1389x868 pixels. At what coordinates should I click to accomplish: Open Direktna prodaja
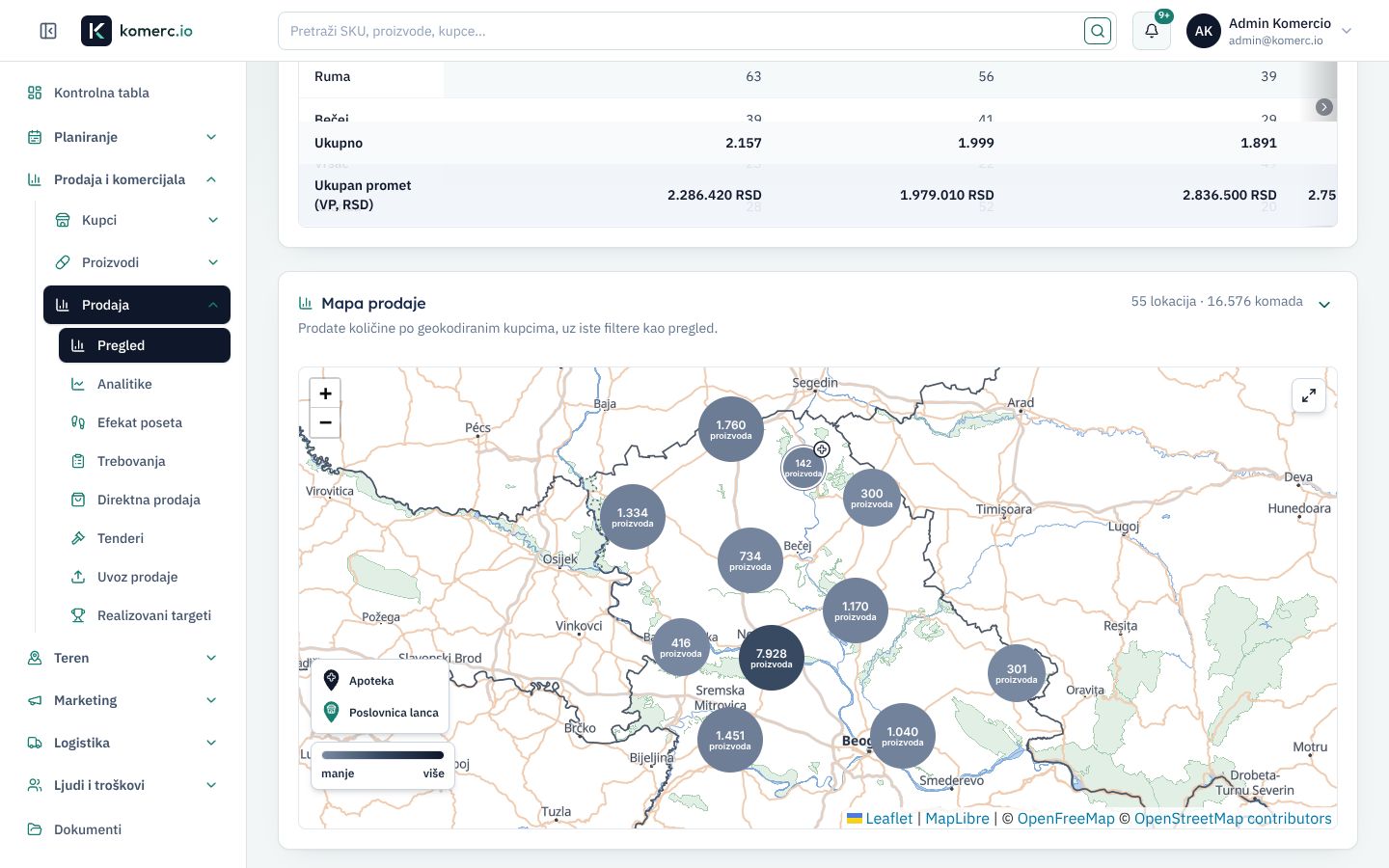[145, 500]
